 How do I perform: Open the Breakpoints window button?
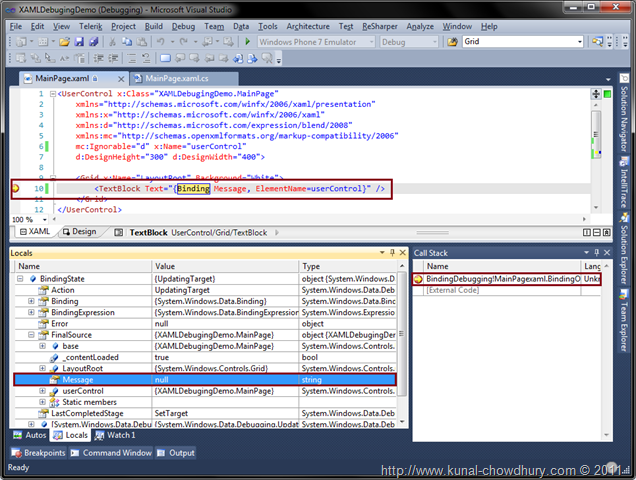(x=39, y=453)
